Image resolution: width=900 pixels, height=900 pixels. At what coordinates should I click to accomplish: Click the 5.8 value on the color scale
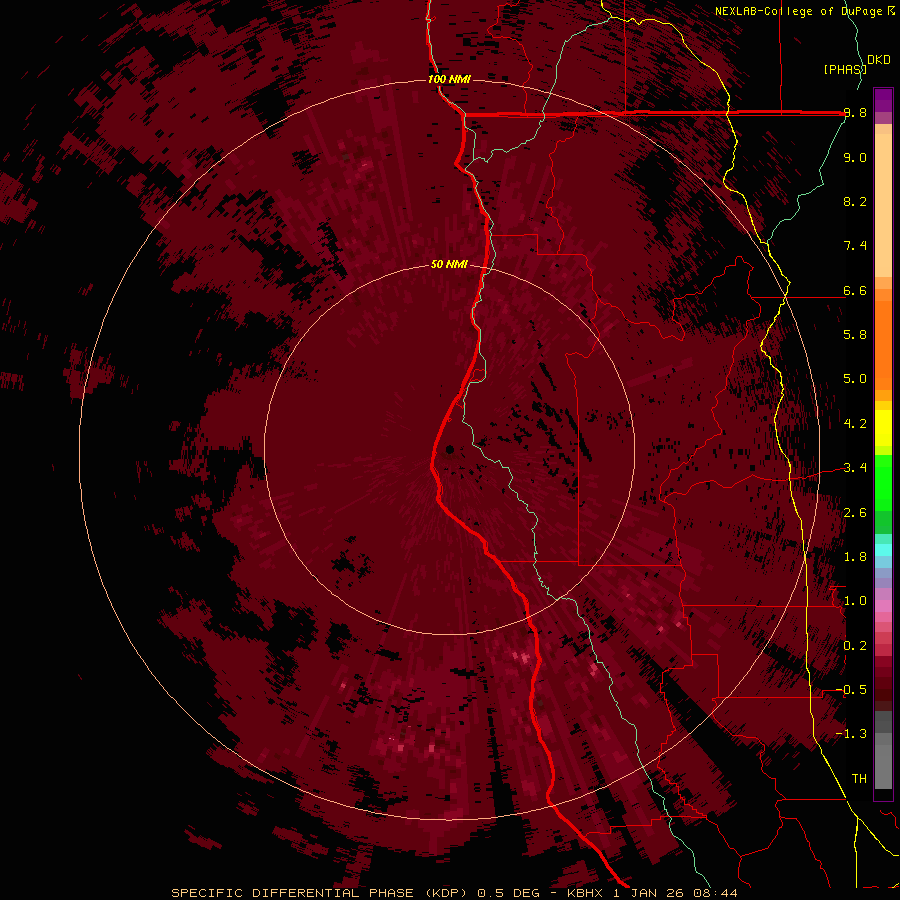click(x=855, y=335)
